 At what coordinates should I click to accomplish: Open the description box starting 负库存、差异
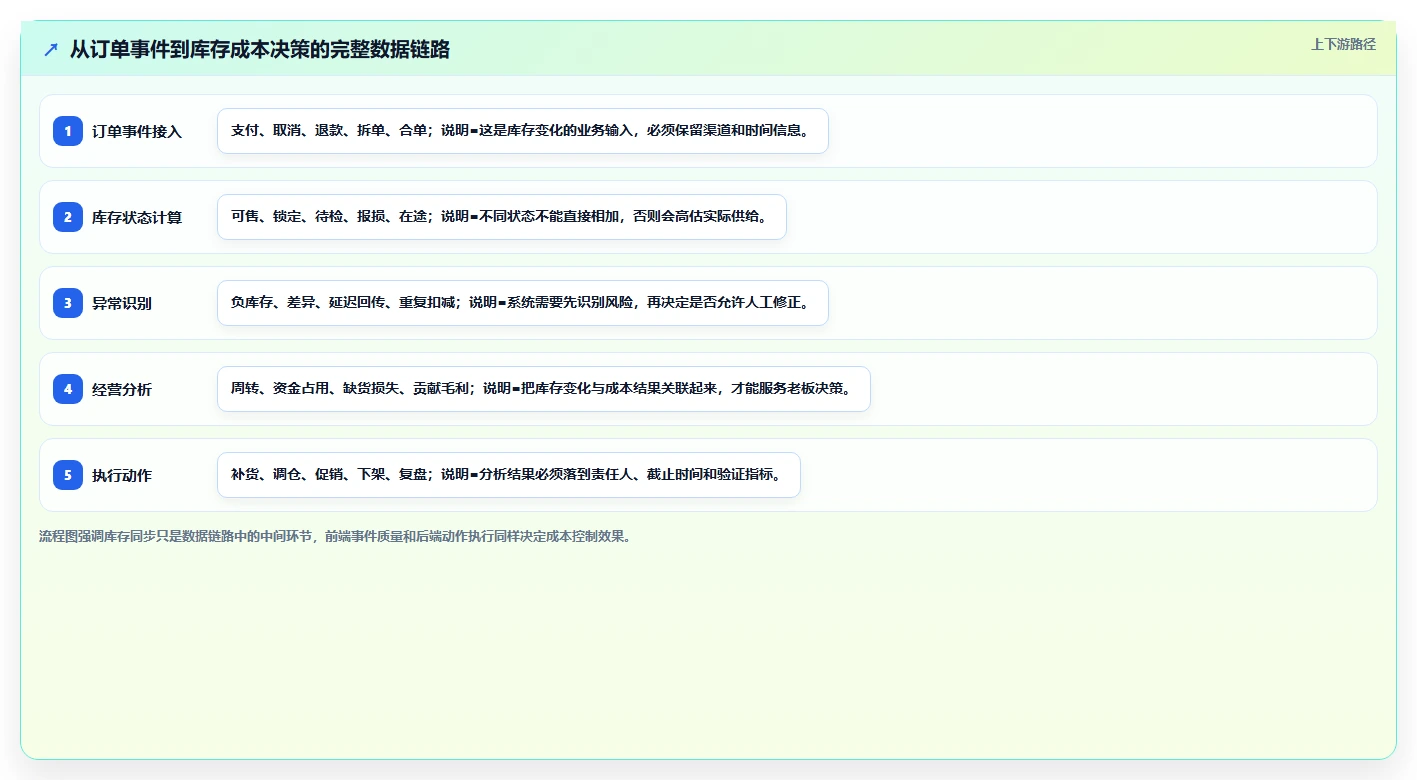click(523, 303)
